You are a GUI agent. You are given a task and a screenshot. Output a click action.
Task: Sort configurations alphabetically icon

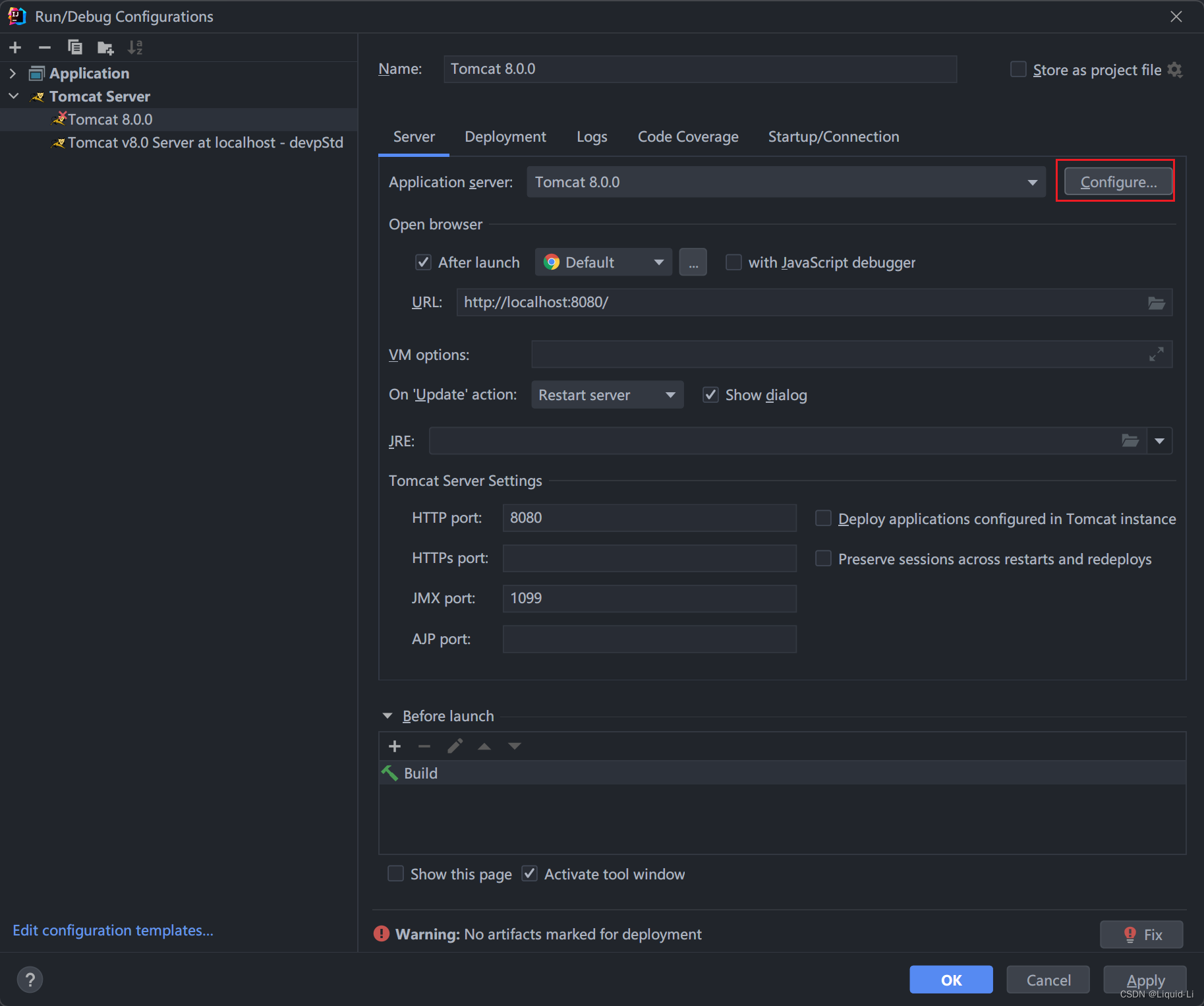point(135,47)
